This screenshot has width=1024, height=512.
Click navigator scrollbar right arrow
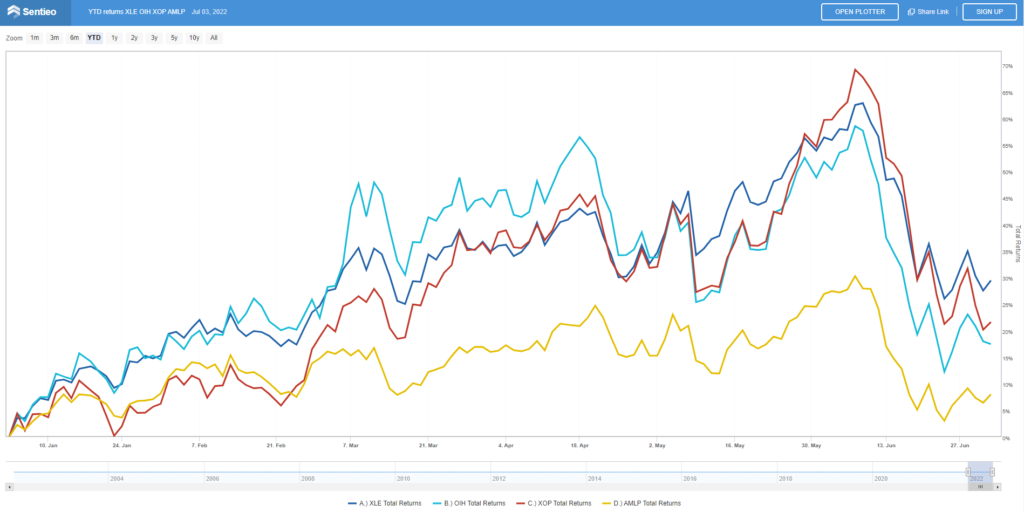[997, 487]
